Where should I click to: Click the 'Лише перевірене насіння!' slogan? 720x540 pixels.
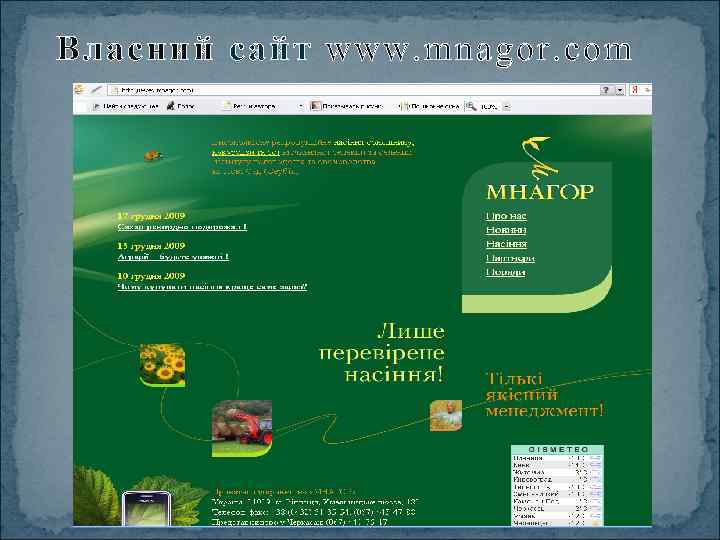[382, 353]
